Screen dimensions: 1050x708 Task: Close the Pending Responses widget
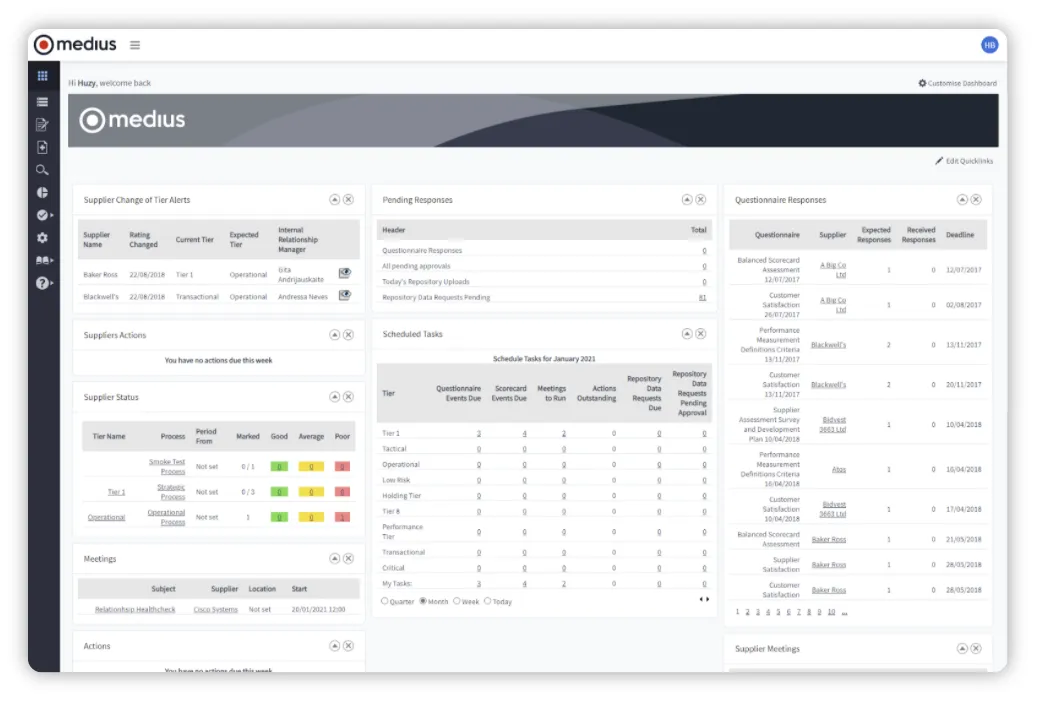(x=700, y=200)
